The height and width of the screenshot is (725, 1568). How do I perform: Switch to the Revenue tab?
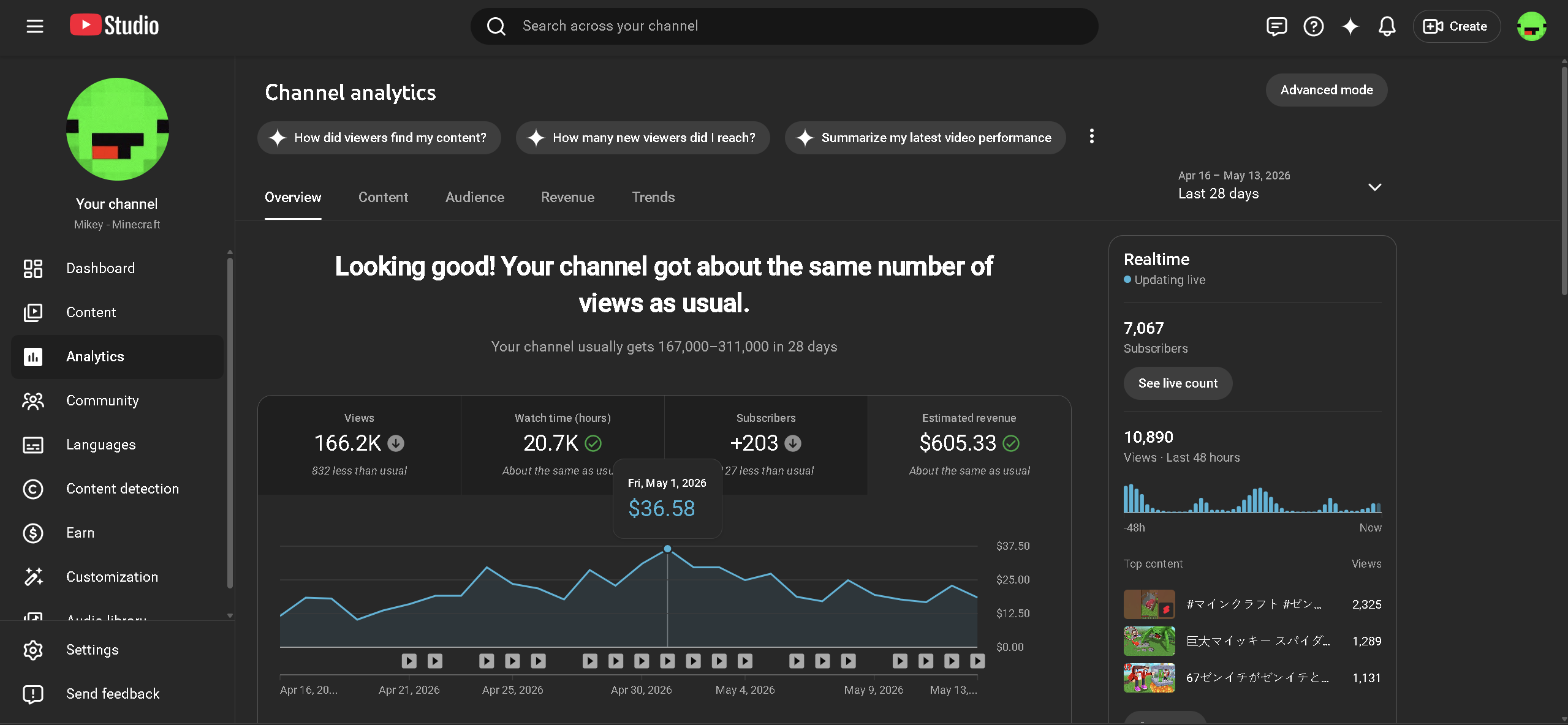coord(567,197)
